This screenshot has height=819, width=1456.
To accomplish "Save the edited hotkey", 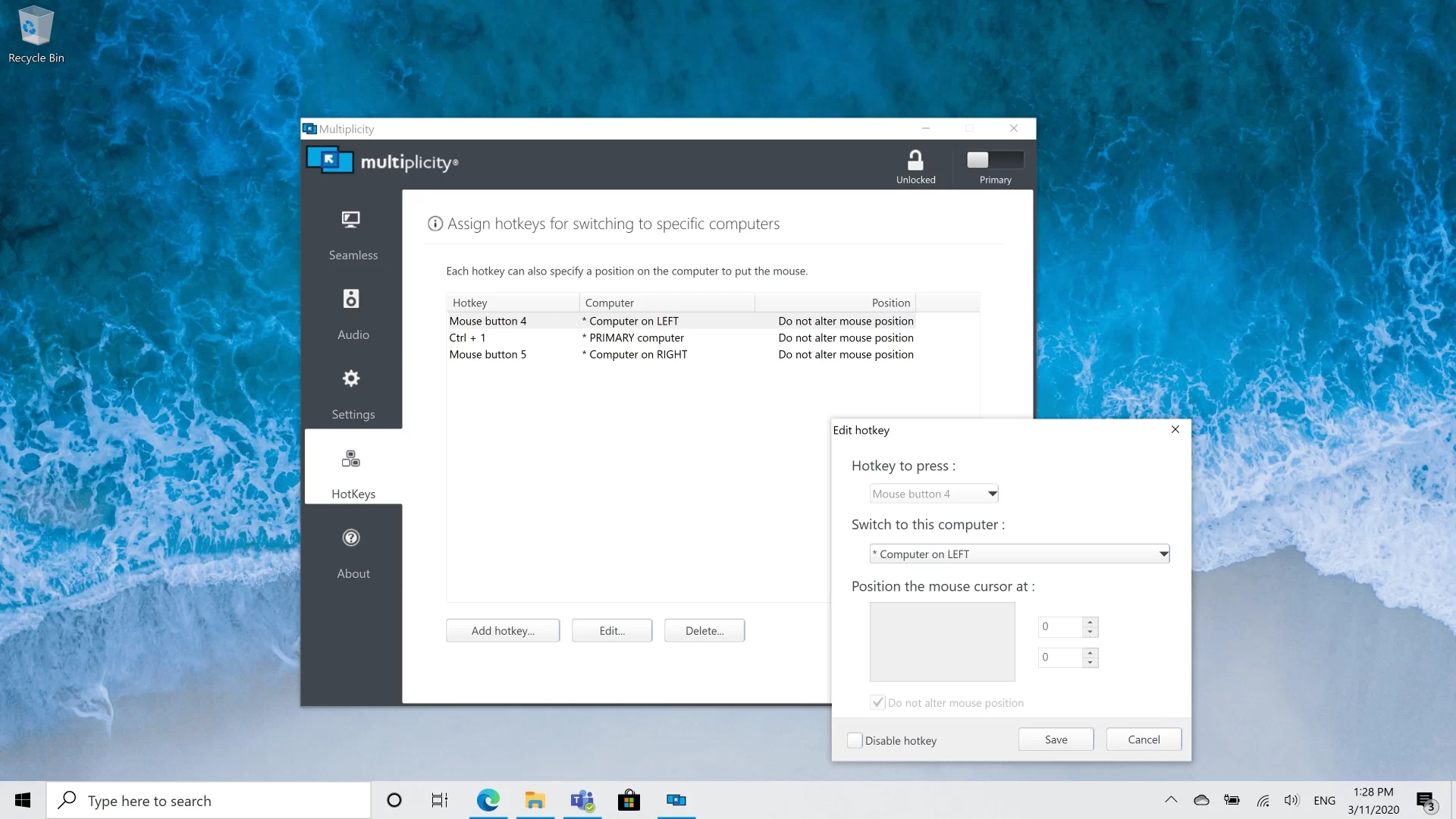I will coord(1055,739).
